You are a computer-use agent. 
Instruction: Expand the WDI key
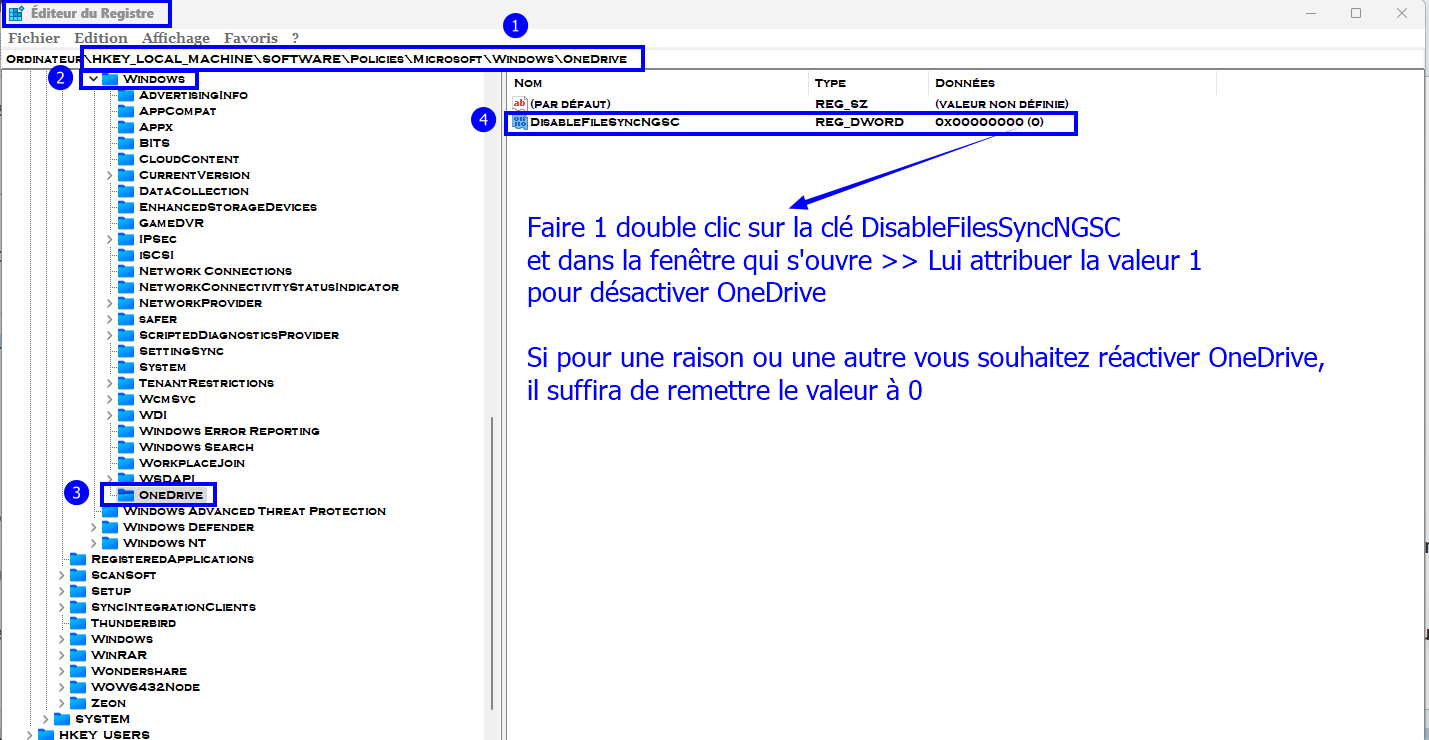[110, 415]
